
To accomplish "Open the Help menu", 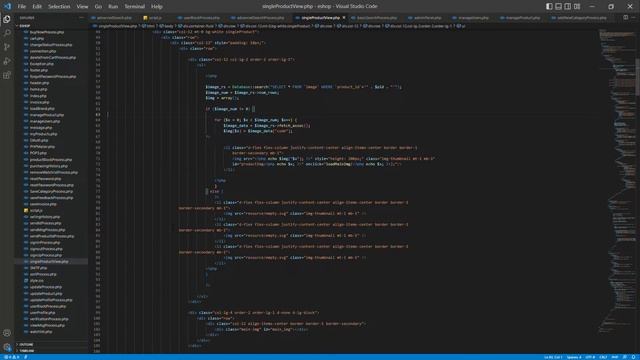I will [157, 7].
